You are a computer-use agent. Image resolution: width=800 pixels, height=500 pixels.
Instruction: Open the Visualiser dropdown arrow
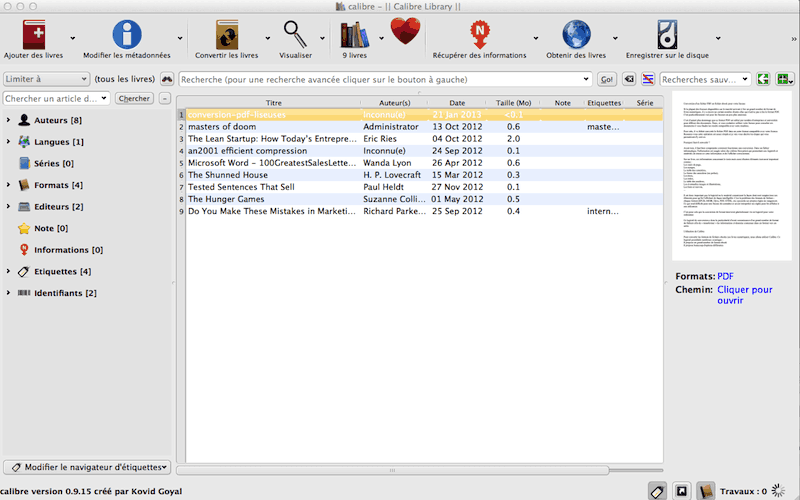(322, 38)
